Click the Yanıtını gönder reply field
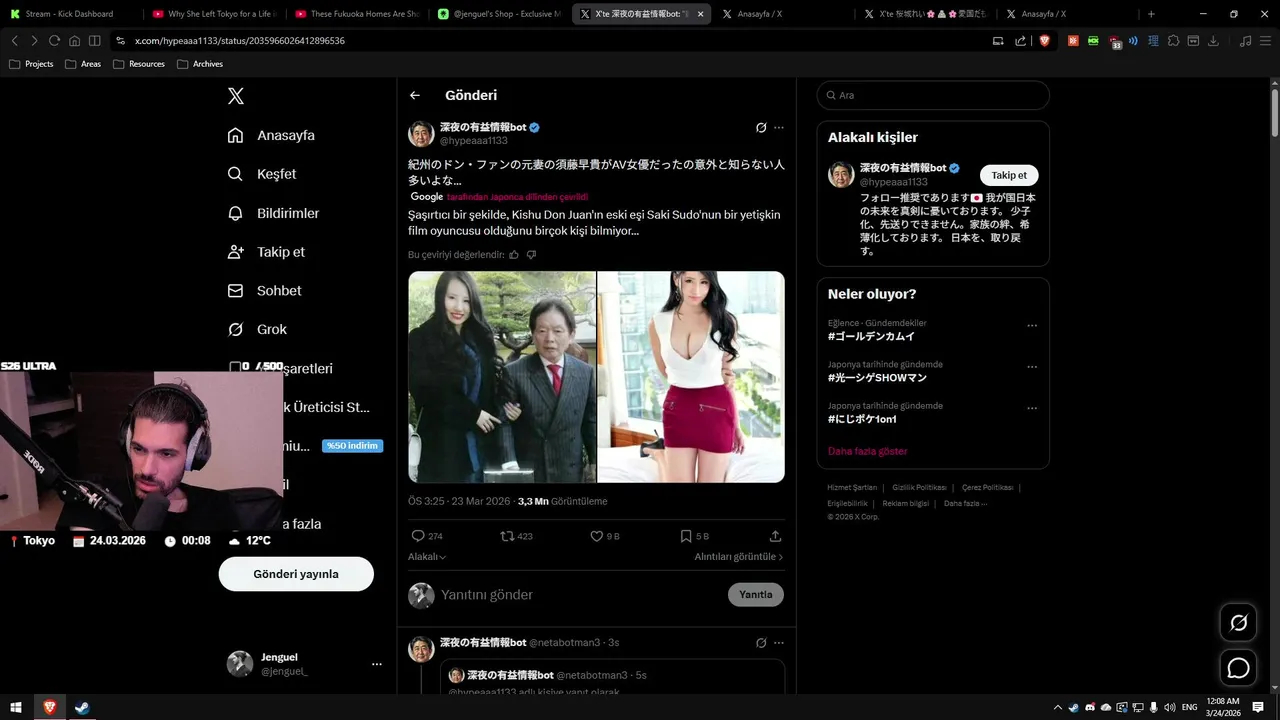The image size is (1280, 720). coord(580,595)
